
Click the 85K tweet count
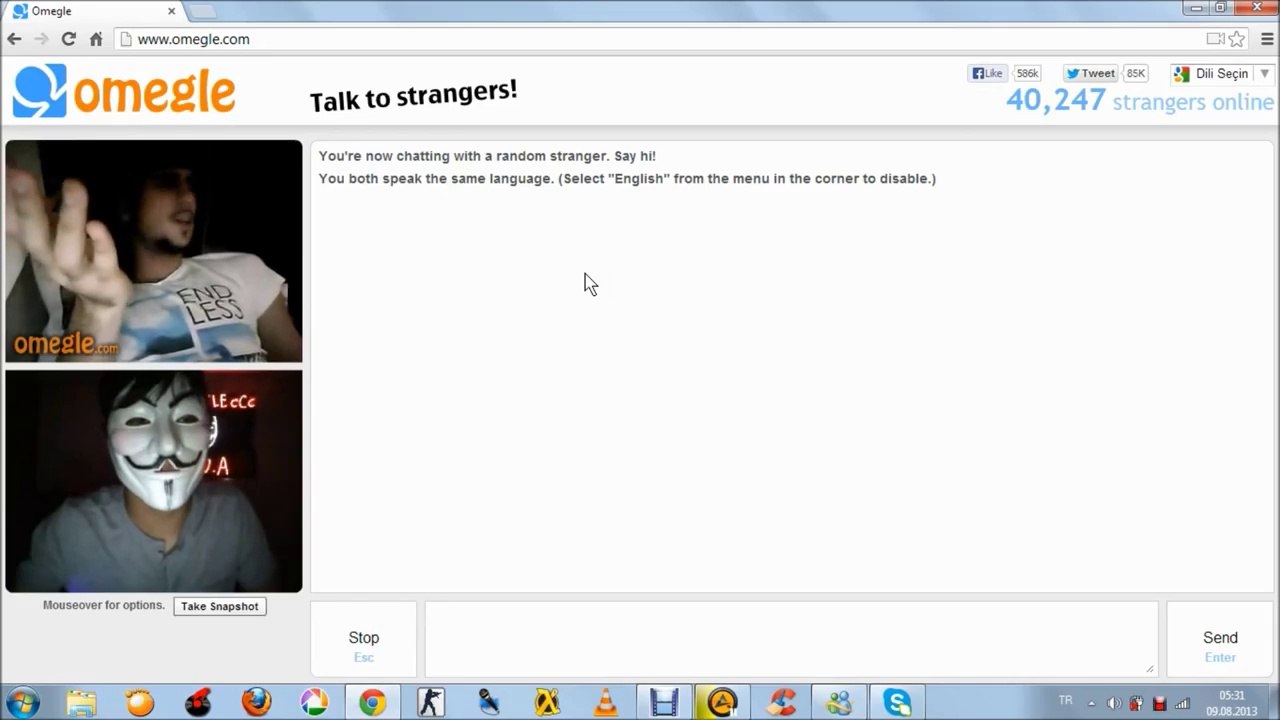coord(1135,73)
